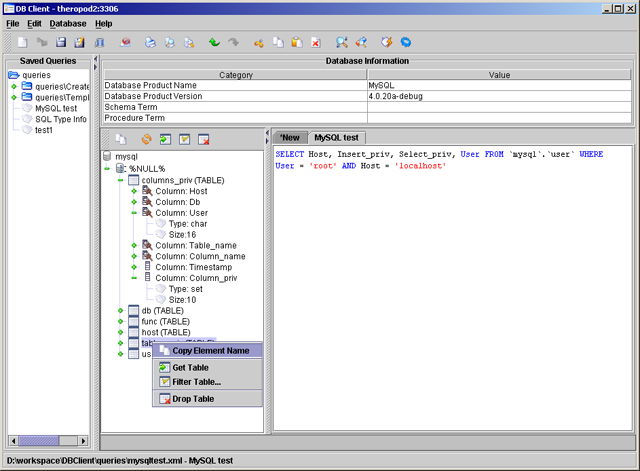Select the mysql database node
Image resolution: width=640 pixels, height=471 pixels.
(x=126, y=157)
